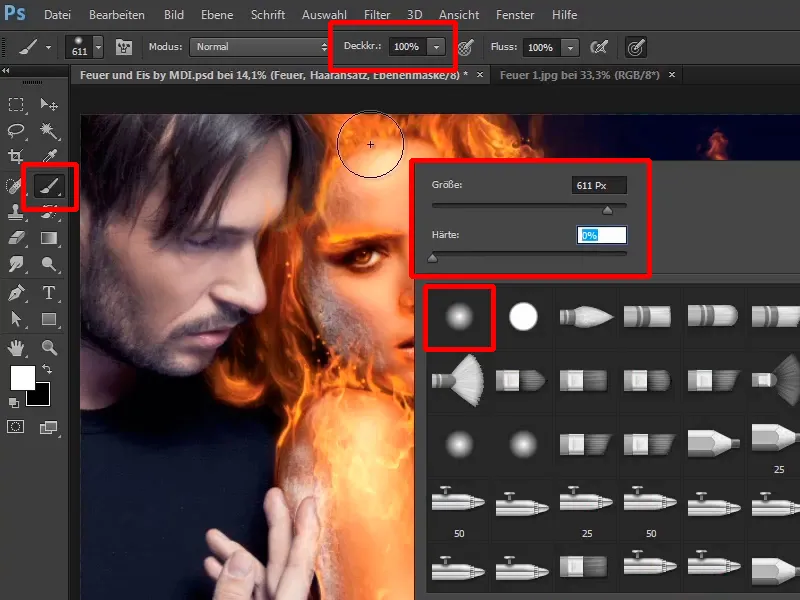Collapse the toolbox panel double arrows
The image size is (800, 600).
point(6,71)
